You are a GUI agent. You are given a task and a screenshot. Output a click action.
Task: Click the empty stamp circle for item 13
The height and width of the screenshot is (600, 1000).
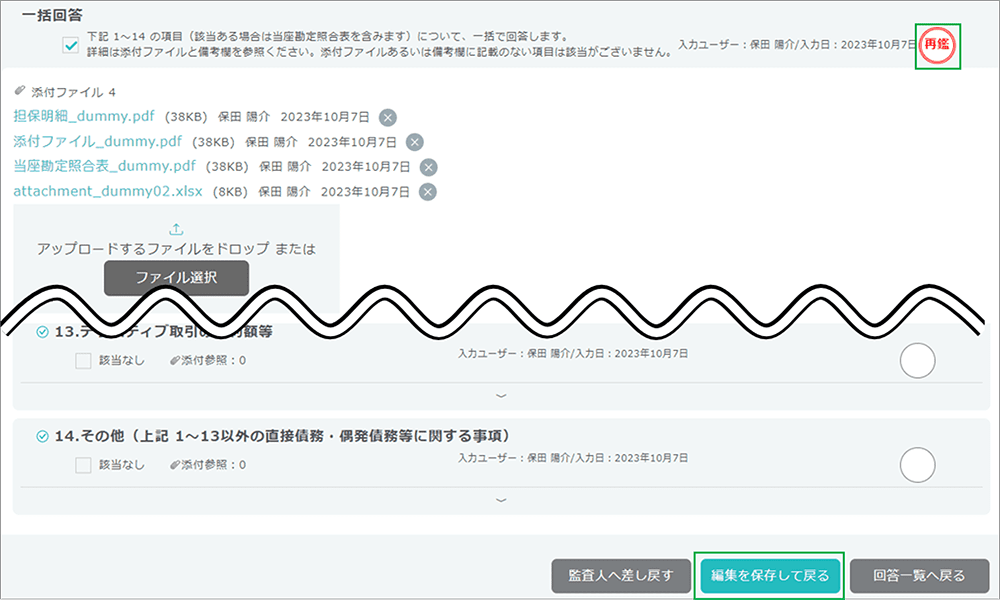pyautogui.click(x=917, y=360)
